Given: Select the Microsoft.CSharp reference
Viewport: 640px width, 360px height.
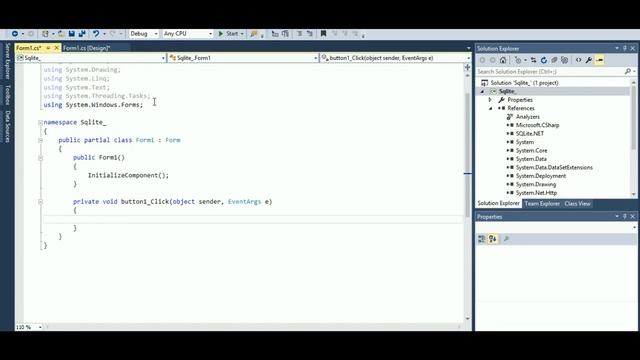Looking at the screenshot, I should point(537,125).
